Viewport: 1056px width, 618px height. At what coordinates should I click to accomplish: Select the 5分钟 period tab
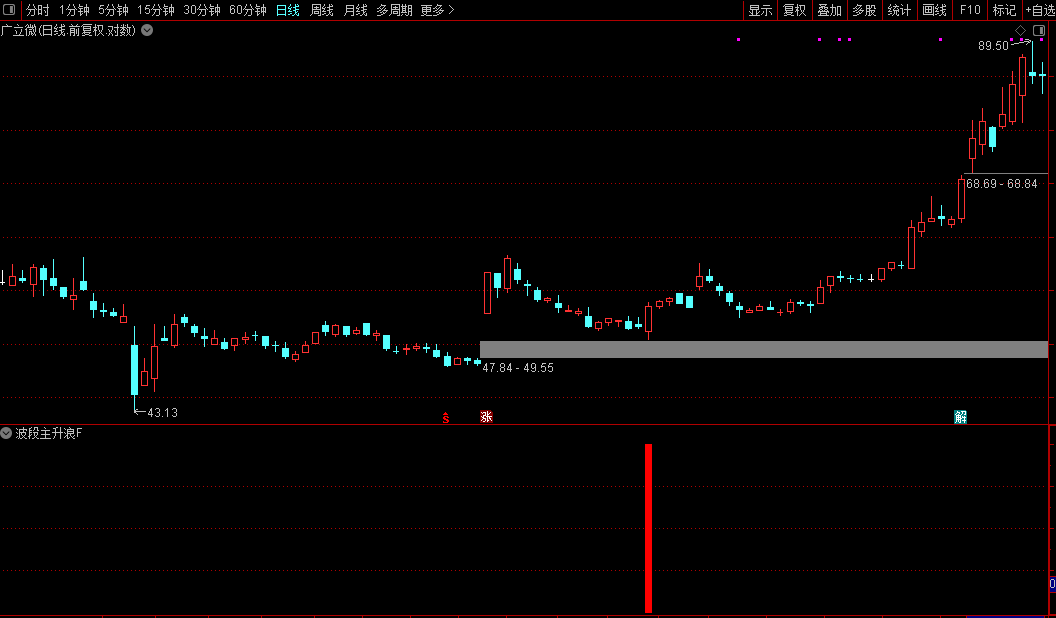point(113,10)
